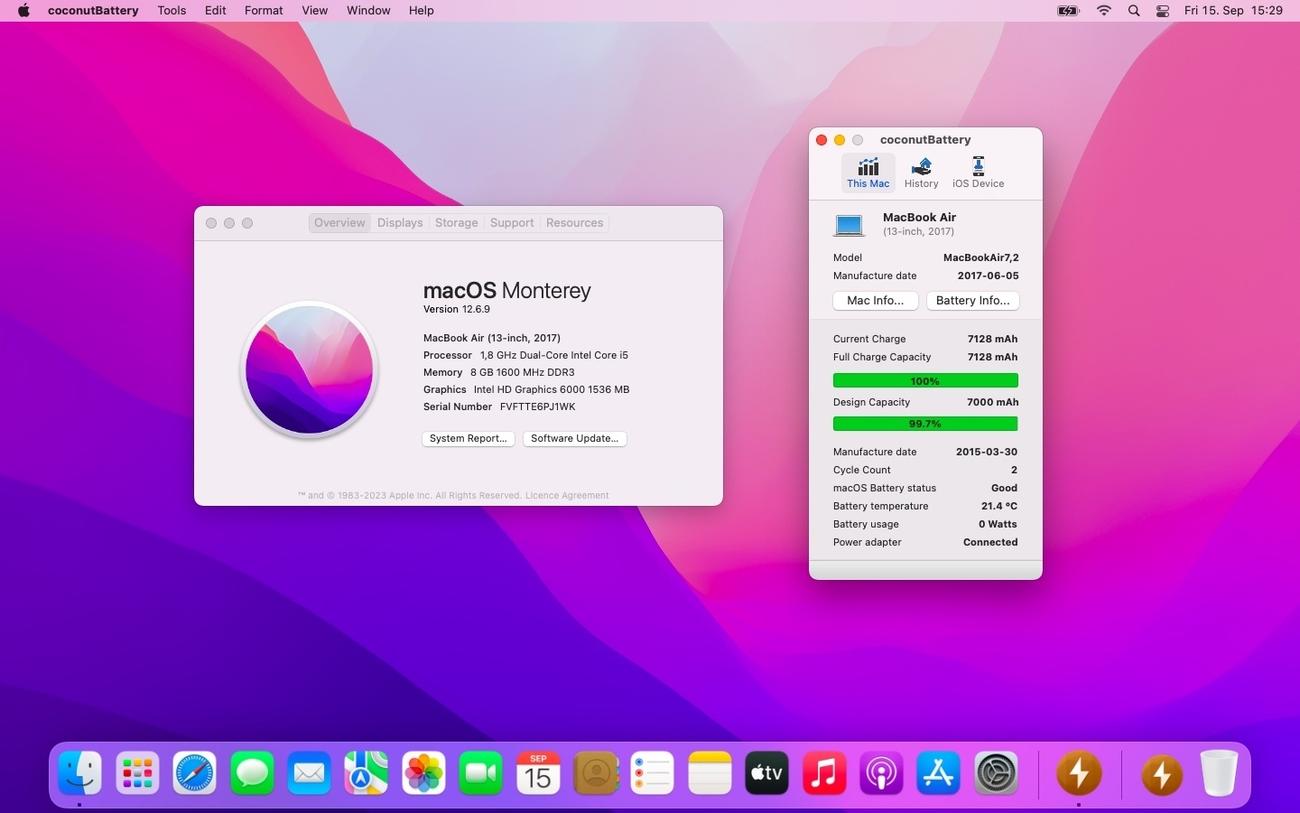
Task: Open the History view in coconutBattery
Action: (x=921, y=173)
